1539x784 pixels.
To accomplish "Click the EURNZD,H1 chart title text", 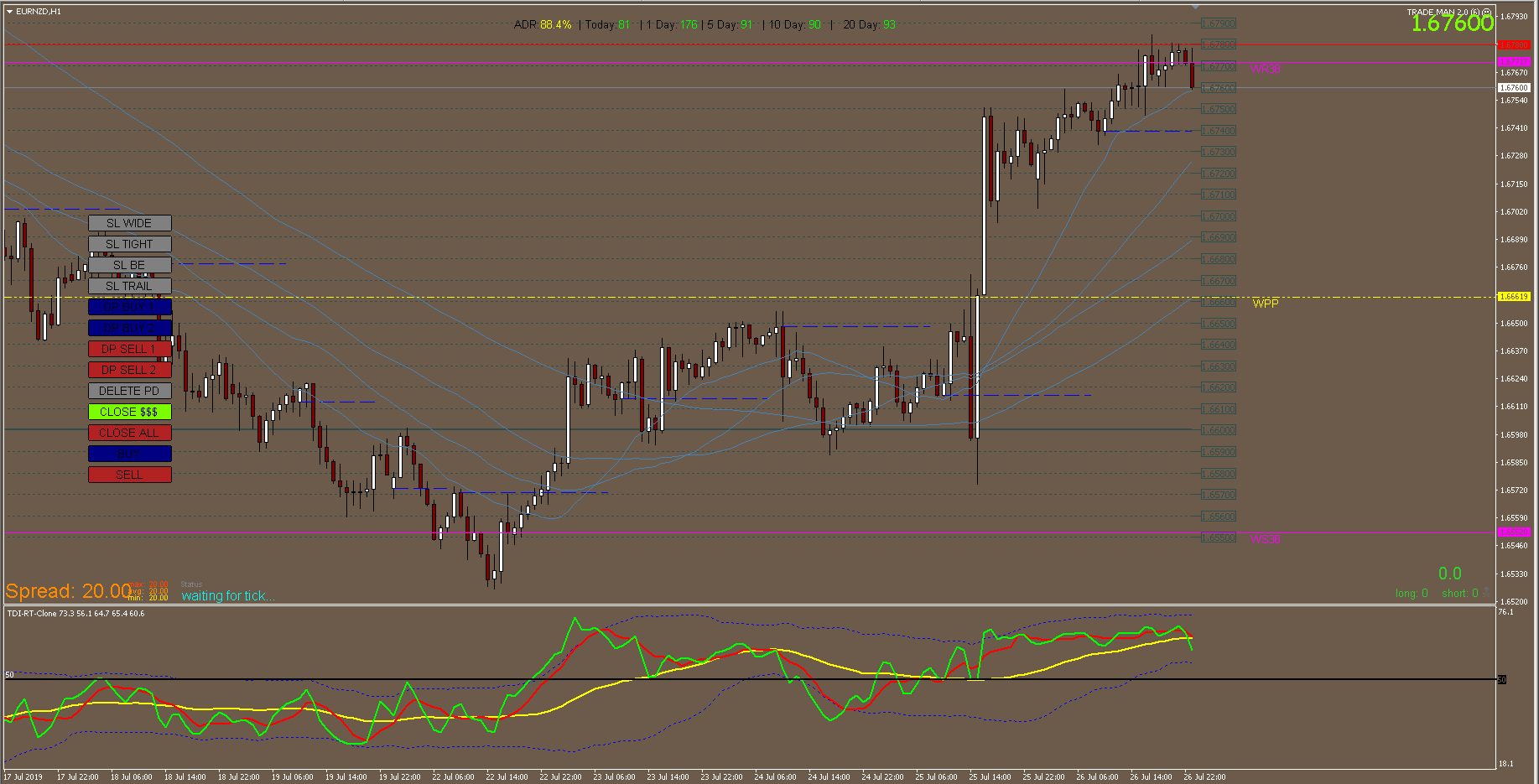I will pos(39,12).
